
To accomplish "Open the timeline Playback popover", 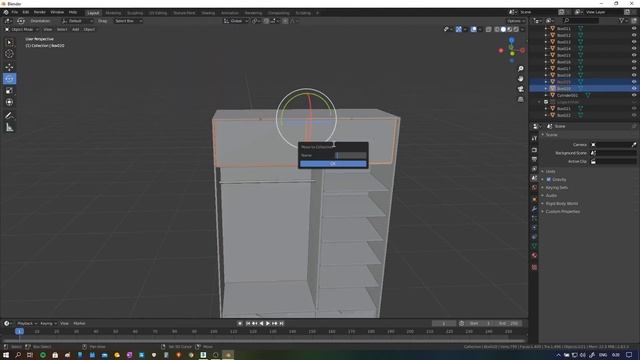I will [27, 323].
